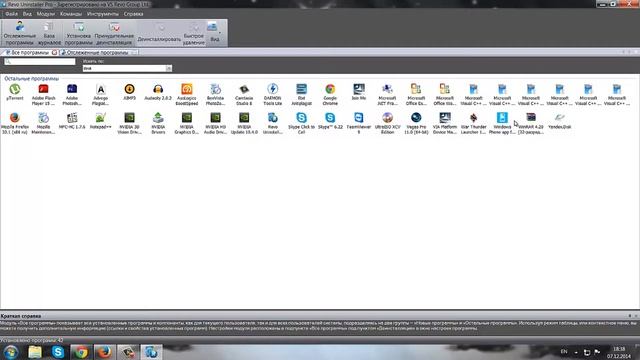640x360 pixels.
Task: Open the Файл menu
Action: click(x=11, y=14)
